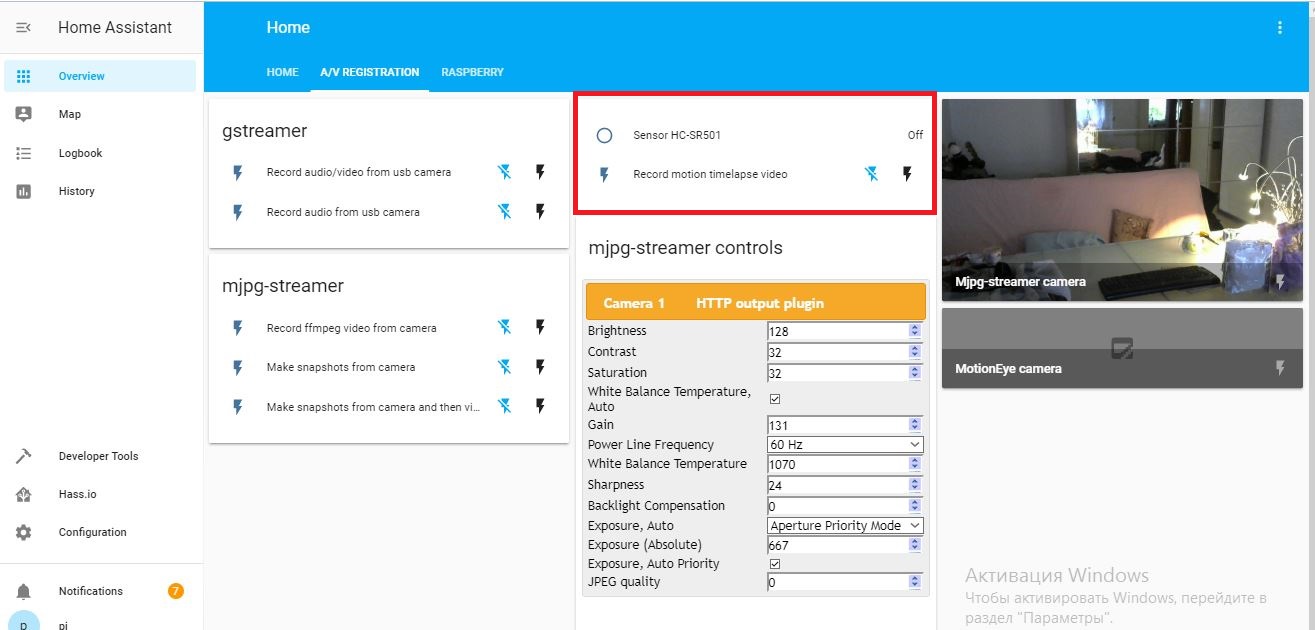Image resolution: width=1315 pixels, height=630 pixels.
Task: Click the History chart icon
Action: 24,191
